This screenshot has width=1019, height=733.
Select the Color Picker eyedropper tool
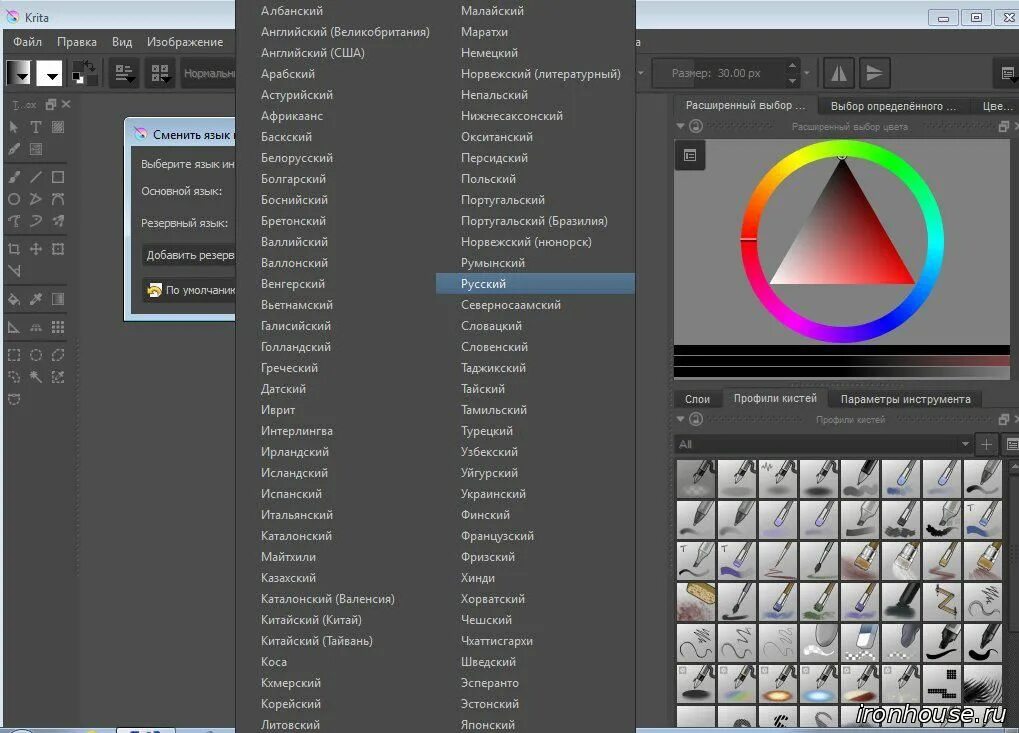36,299
